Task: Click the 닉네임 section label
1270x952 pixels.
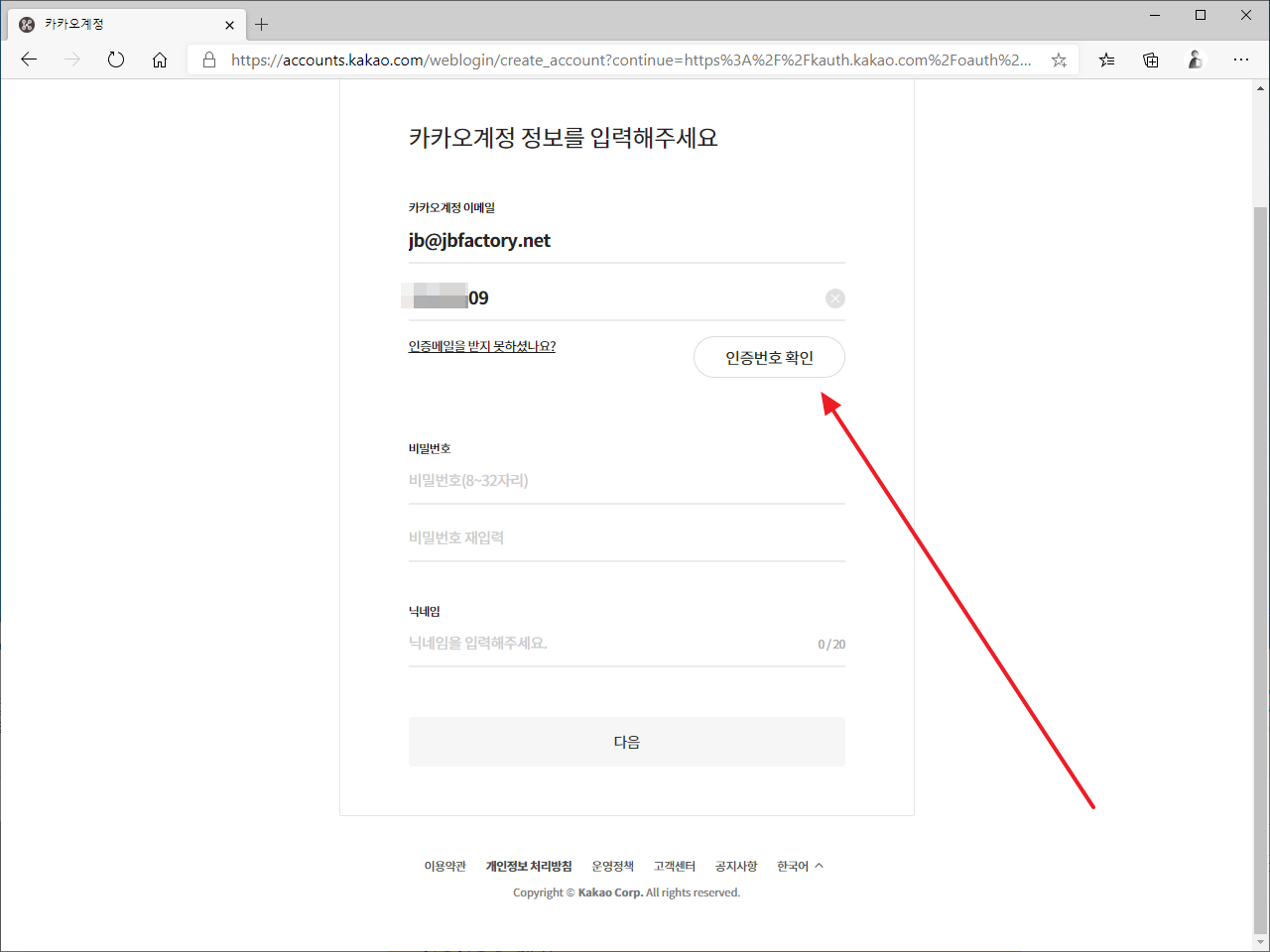Action: 425,611
